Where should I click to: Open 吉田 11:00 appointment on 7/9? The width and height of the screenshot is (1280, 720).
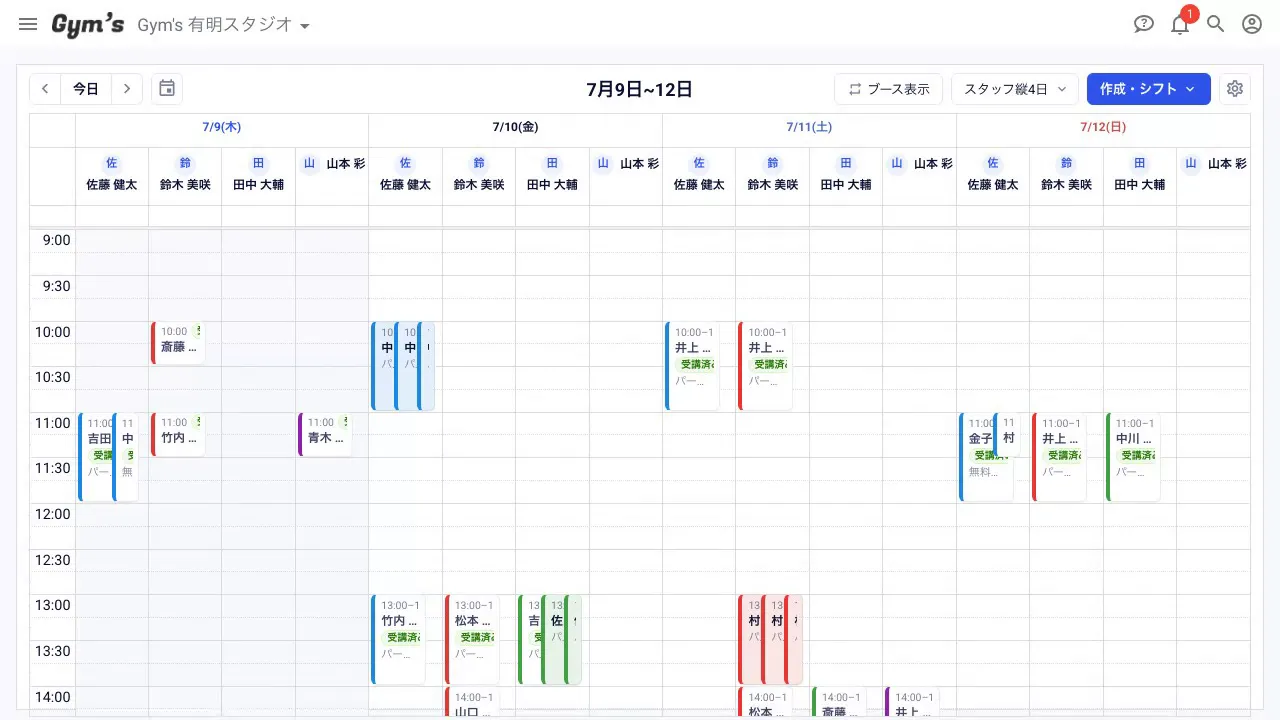tap(96, 456)
